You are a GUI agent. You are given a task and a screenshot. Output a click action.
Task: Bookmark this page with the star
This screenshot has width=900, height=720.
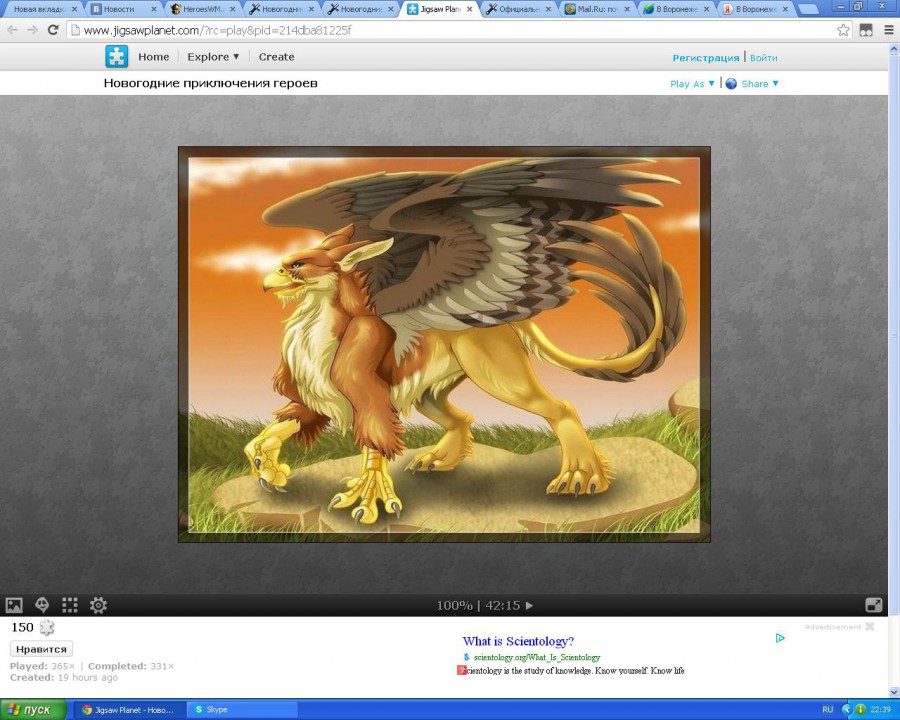click(843, 30)
